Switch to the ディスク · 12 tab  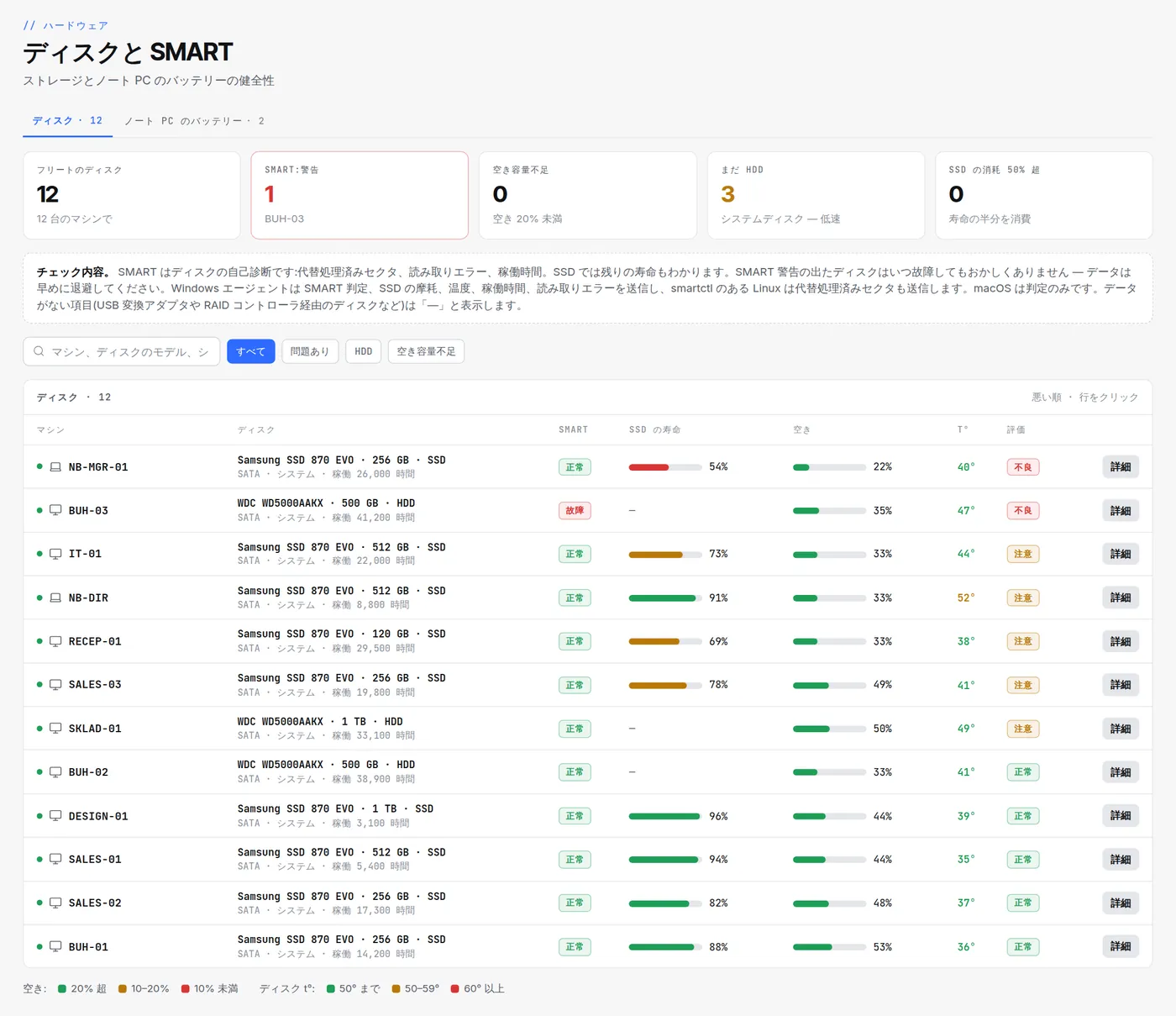pyautogui.click(x=67, y=121)
